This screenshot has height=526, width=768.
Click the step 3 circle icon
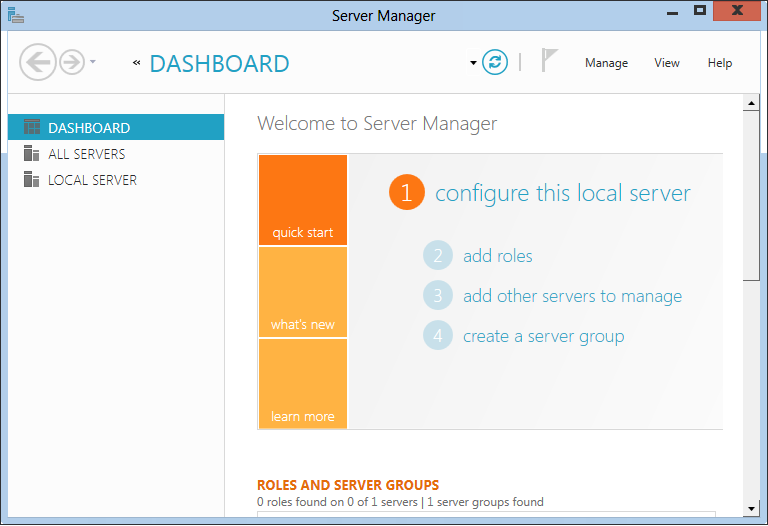[x=438, y=295]
